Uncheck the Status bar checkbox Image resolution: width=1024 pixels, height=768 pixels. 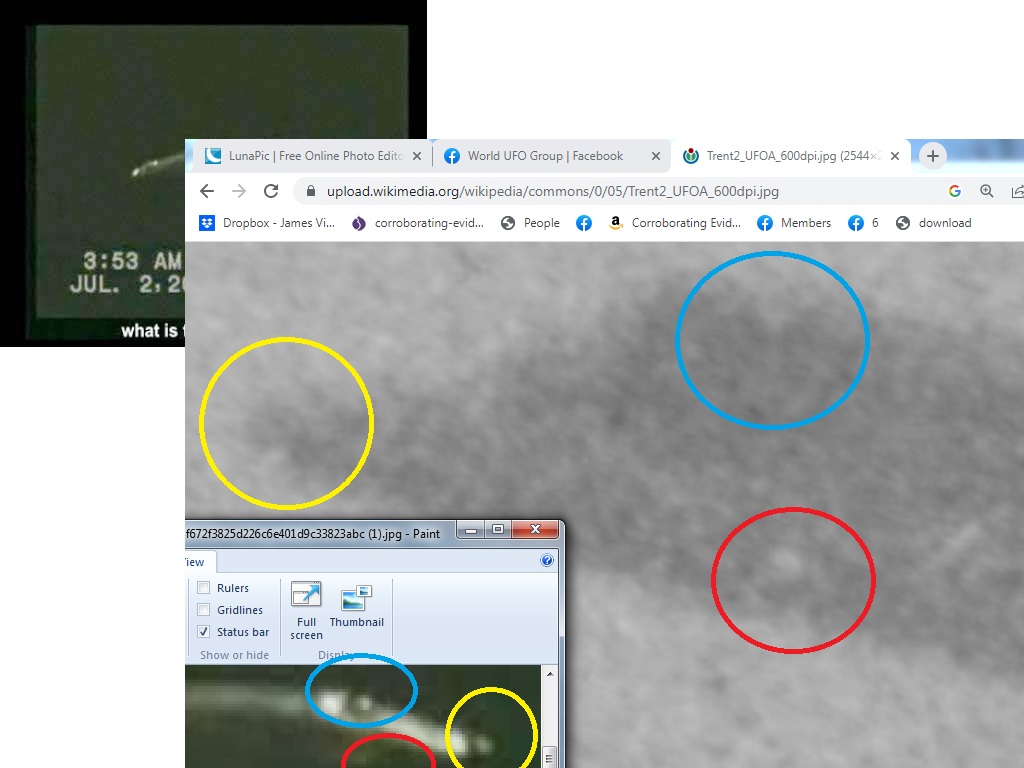pyautogui.click(x=204, y=632)
